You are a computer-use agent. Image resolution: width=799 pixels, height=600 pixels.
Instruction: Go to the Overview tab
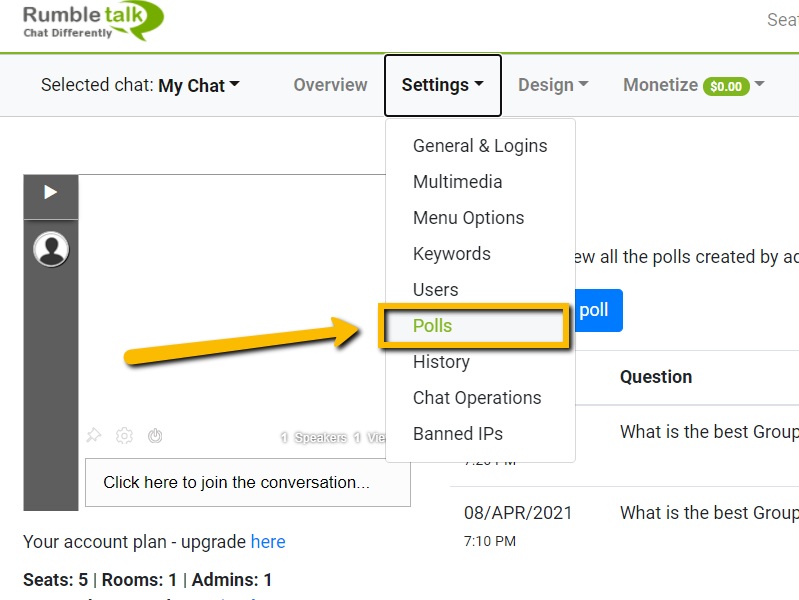pos(330,86)
